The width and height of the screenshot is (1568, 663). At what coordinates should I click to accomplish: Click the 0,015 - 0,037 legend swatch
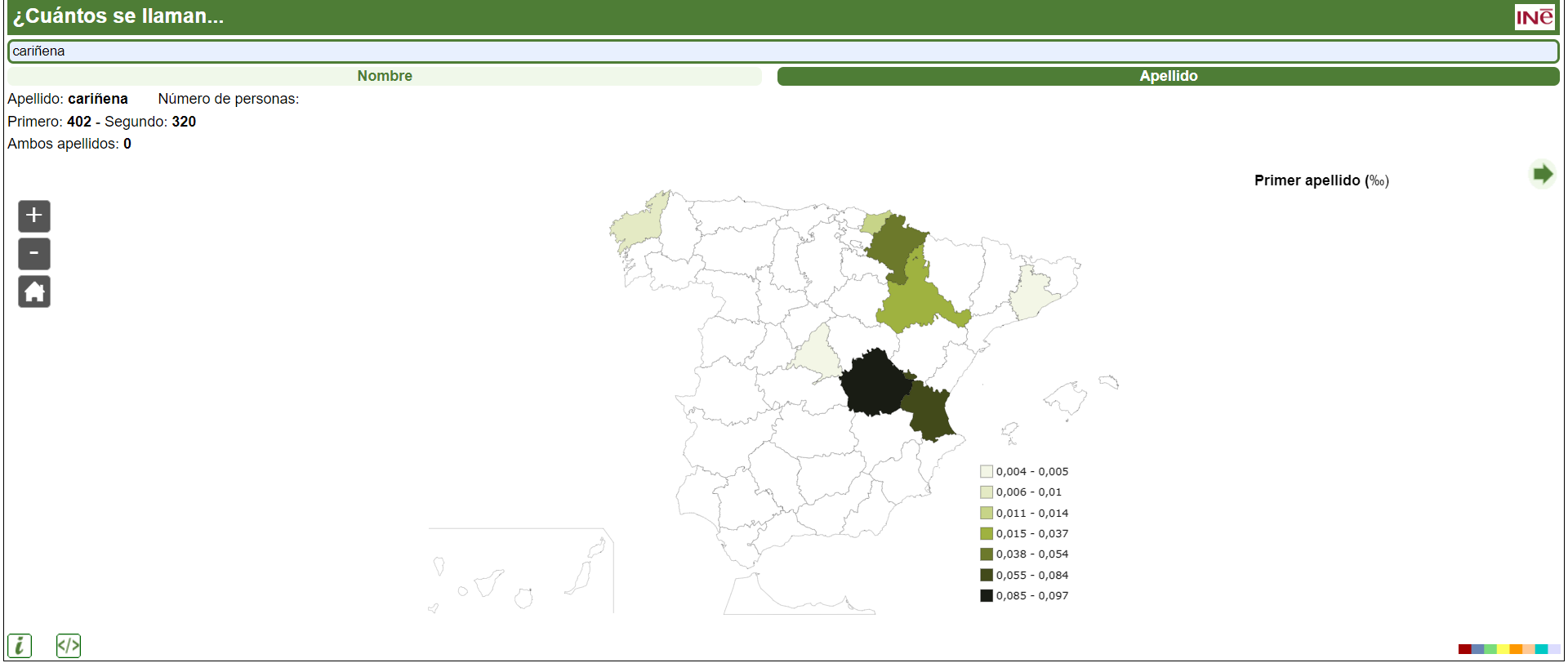[x=987, y=534]
